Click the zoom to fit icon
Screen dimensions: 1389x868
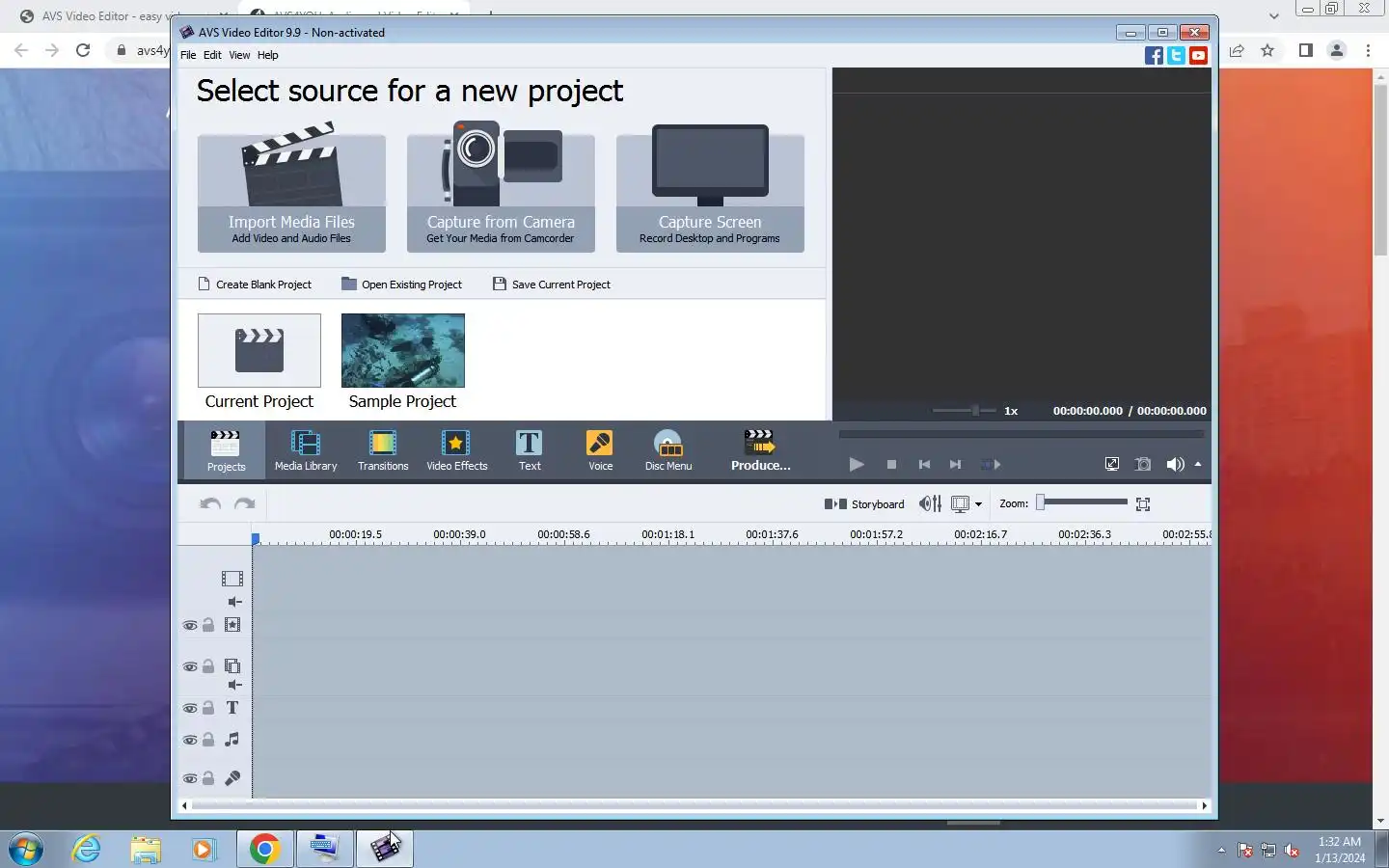[1143, 503]
